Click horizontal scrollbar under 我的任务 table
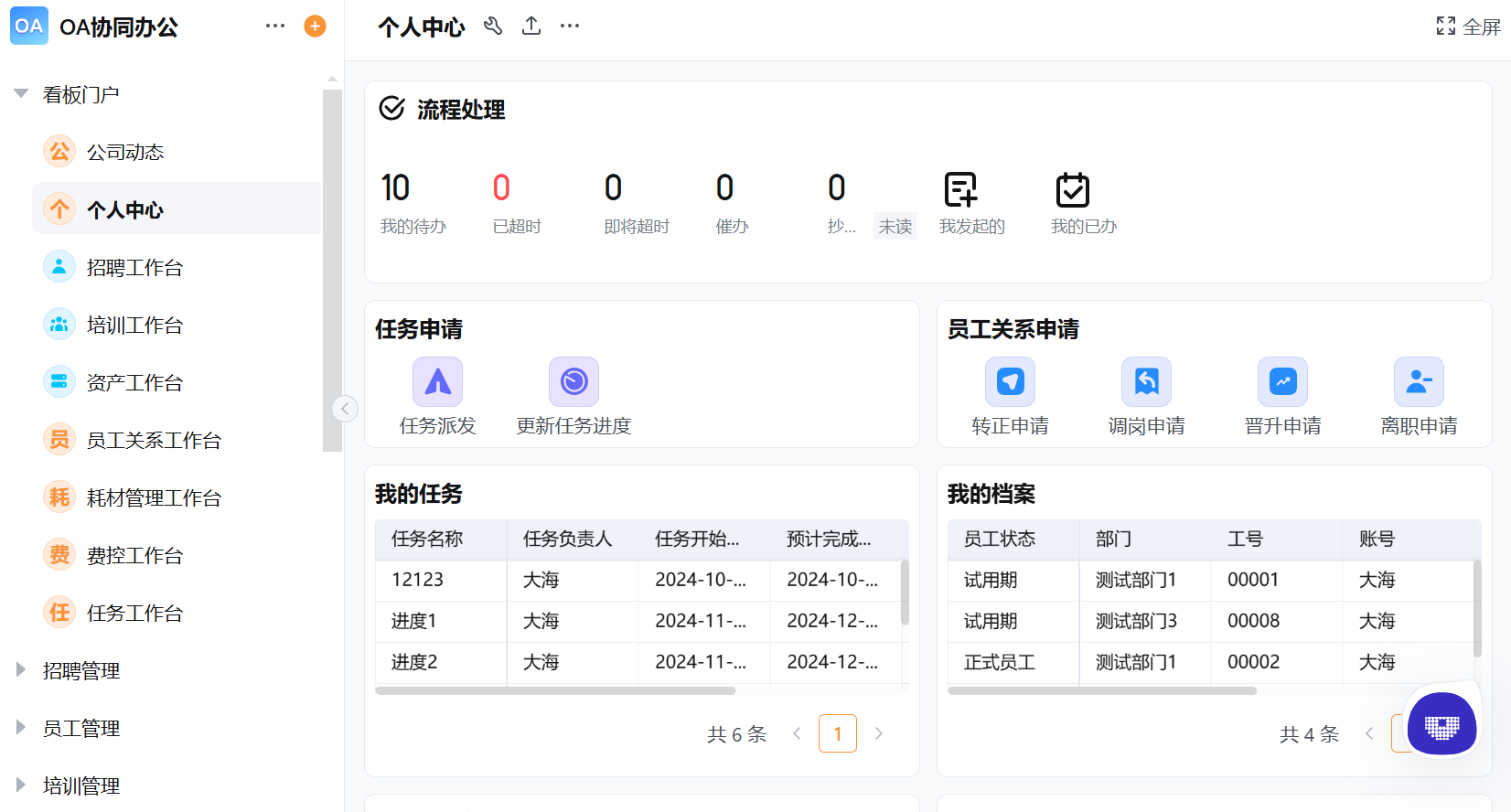 [555, 690]
